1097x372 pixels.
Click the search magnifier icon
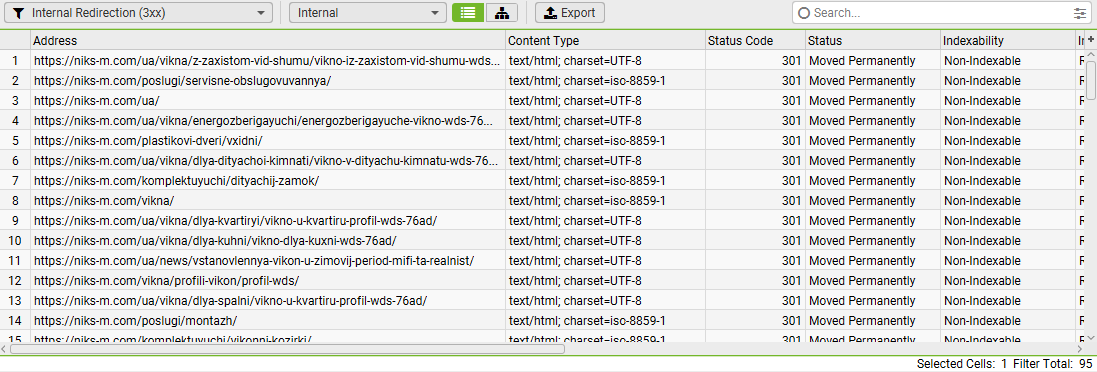804,13
